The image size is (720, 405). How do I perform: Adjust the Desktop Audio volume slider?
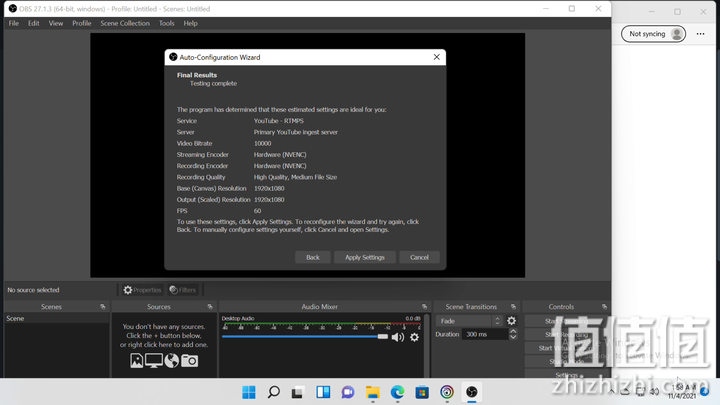305,337
